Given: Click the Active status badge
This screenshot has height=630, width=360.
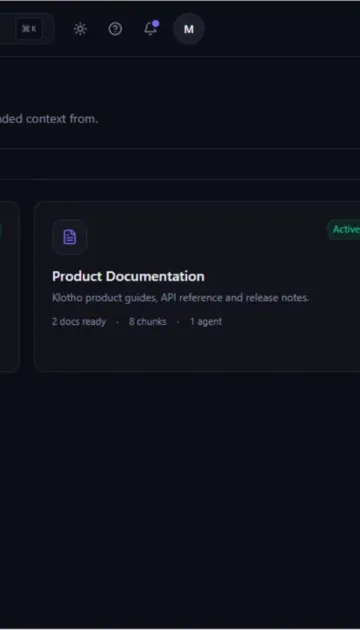Looking at the screenshot, I should 344,229.
